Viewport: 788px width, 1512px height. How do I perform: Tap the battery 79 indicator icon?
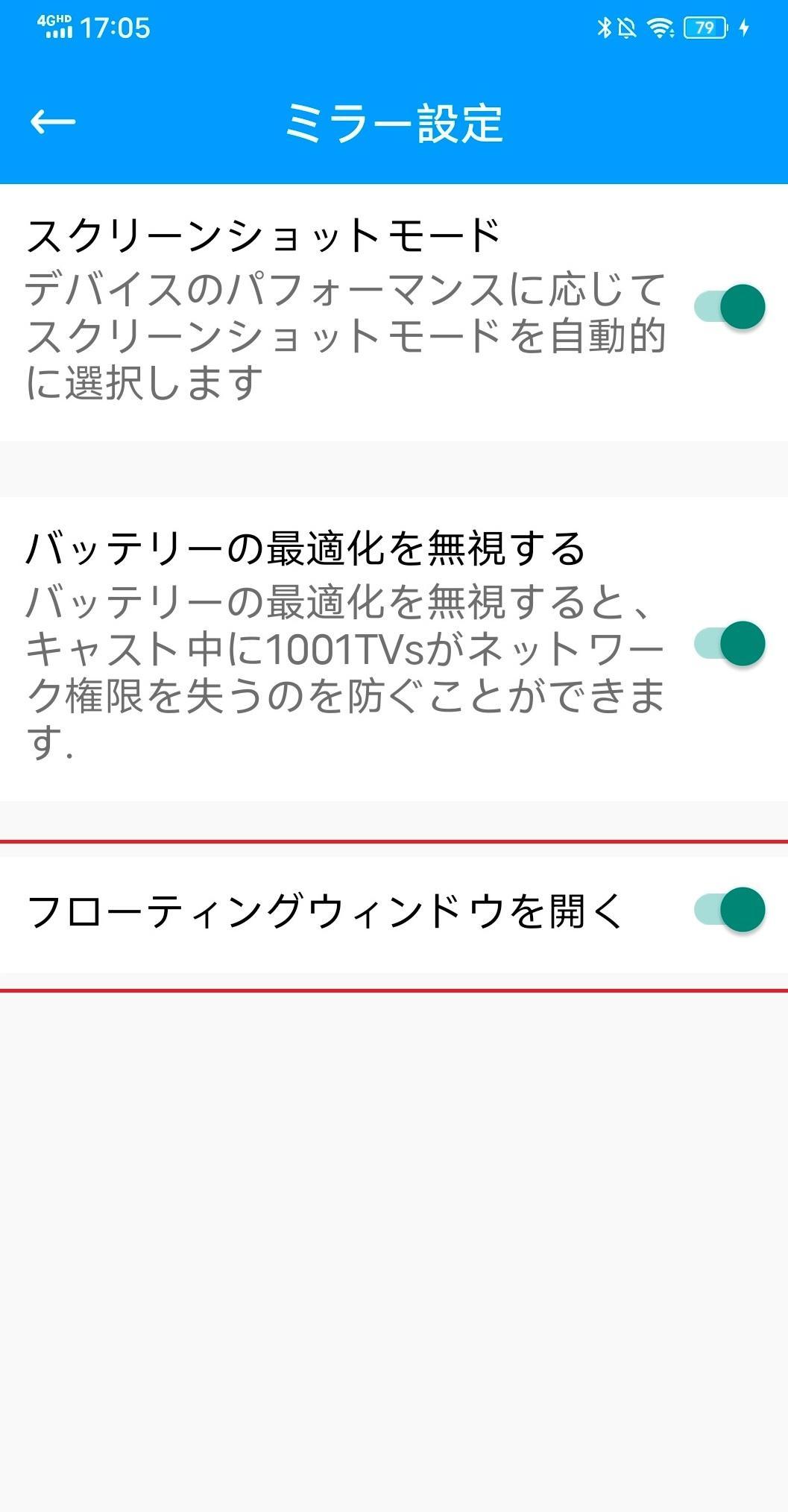point(705,28)
